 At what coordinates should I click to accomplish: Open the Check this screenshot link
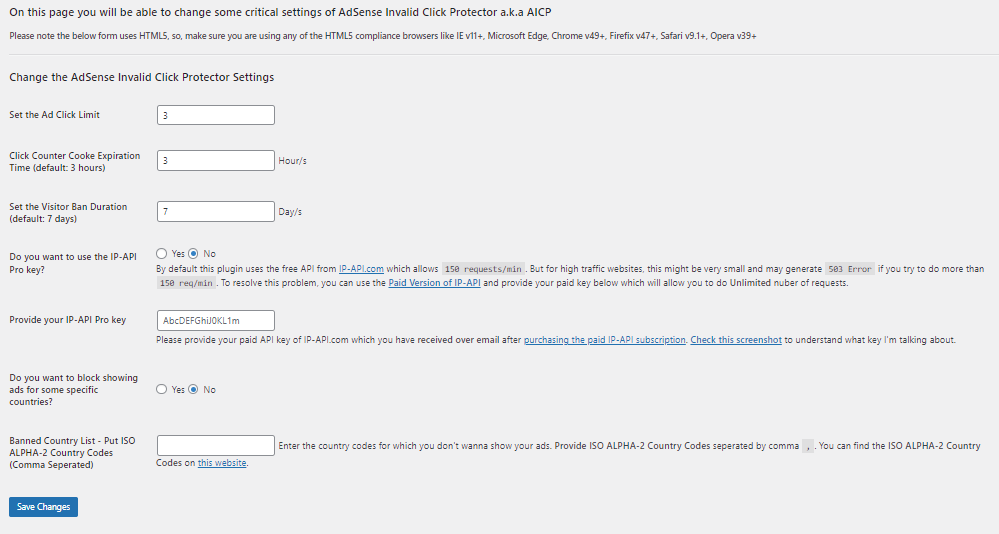(736, 340)
